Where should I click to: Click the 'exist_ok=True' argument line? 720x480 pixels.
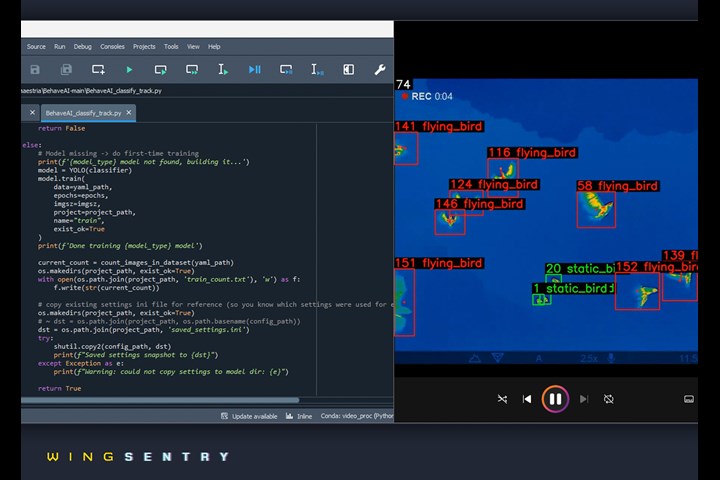click(x=79, y=229)
